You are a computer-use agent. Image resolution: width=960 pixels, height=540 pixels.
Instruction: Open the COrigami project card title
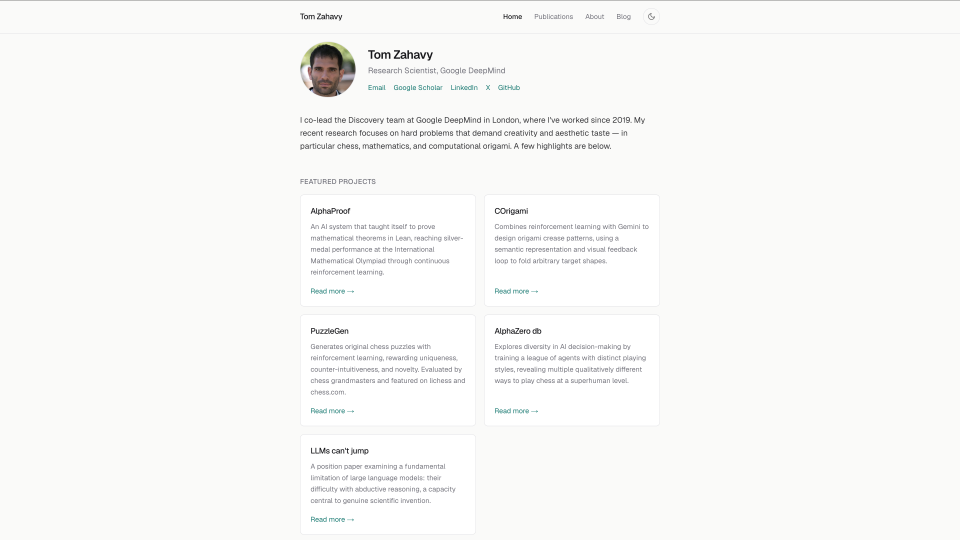(511, 211)
